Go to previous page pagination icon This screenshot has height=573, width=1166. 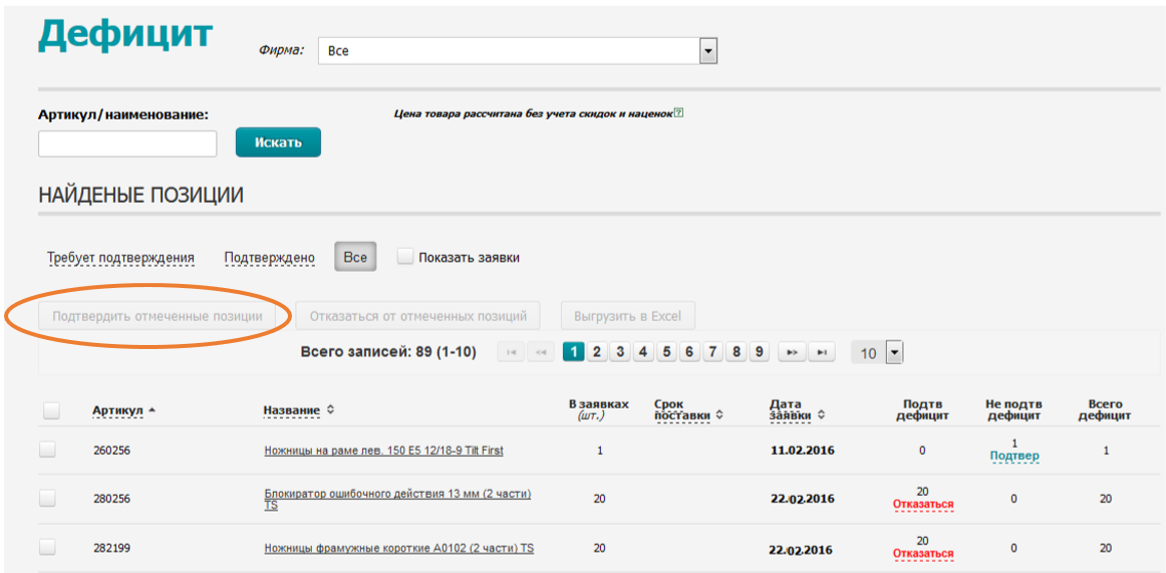541,352
